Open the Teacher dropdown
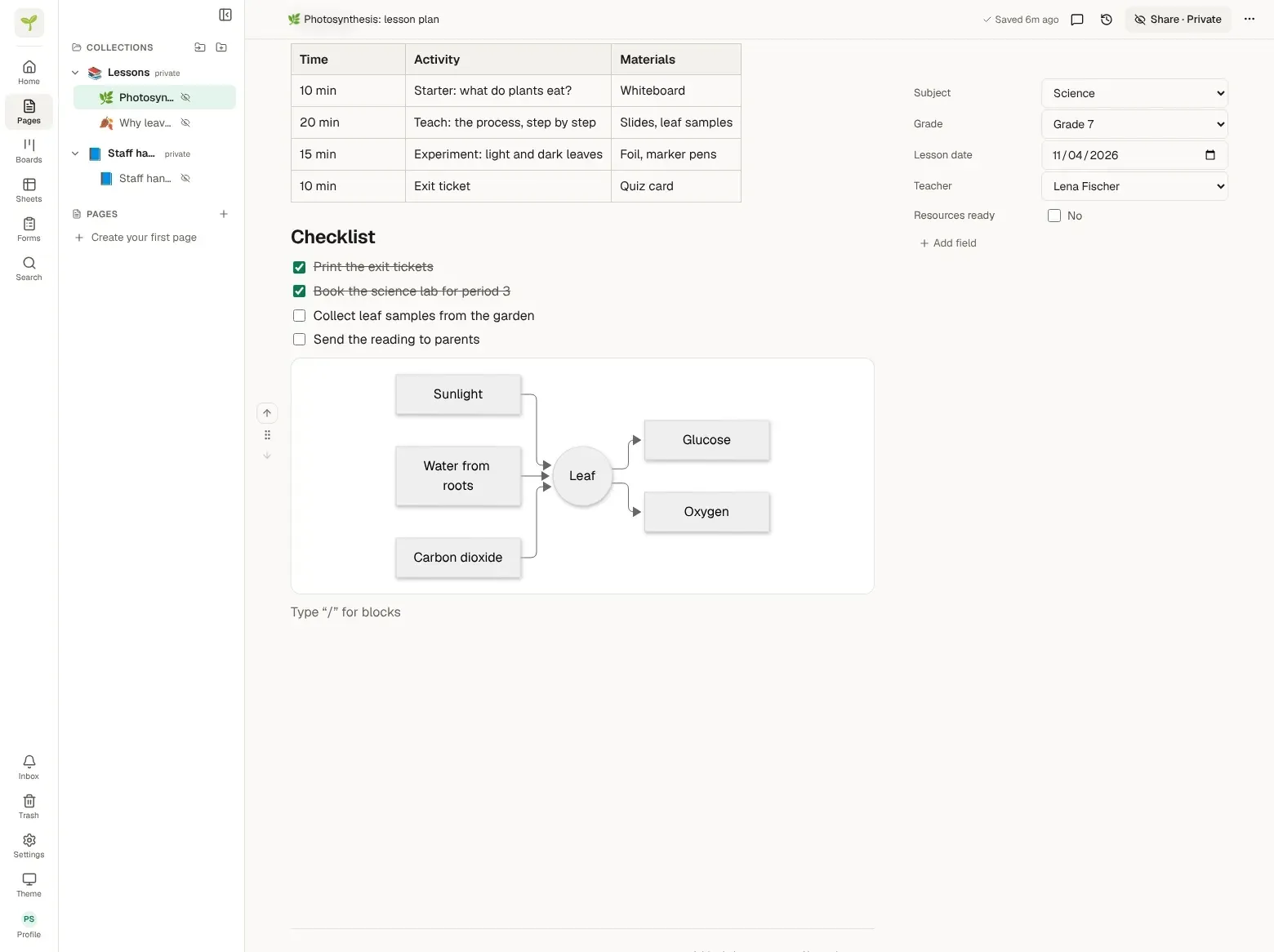The image size is (1274, 952). click(1134, 186)
